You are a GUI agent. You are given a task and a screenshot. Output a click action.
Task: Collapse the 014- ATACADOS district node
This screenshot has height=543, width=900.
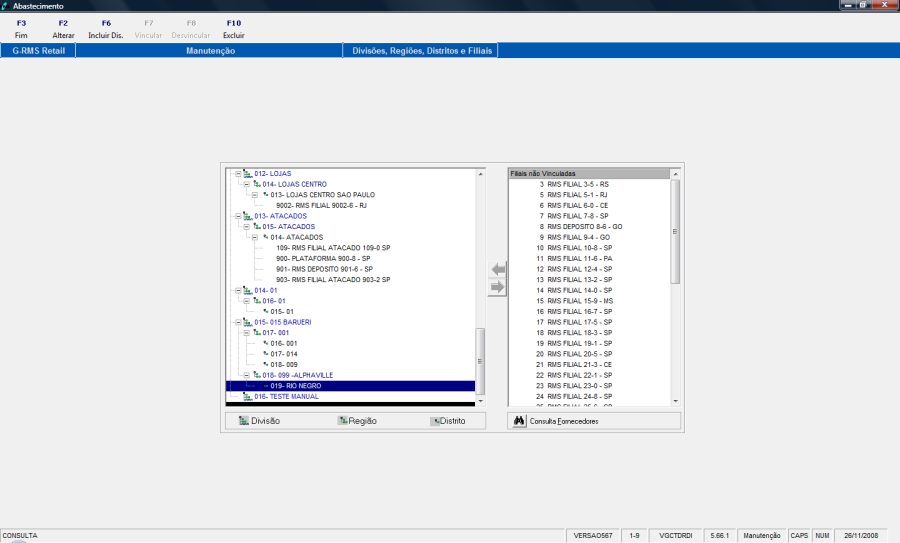click(255, 237)
